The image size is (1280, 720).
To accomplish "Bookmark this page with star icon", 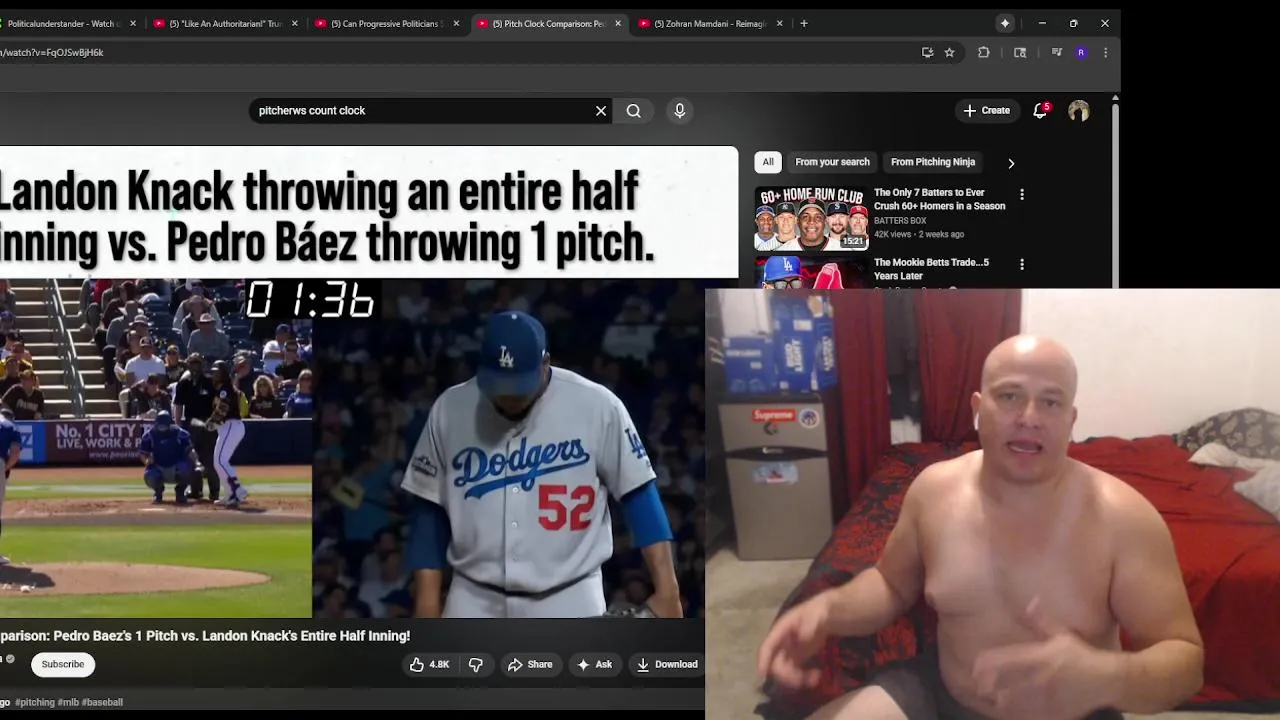I will pyautogui.click(x=950, y=52).
